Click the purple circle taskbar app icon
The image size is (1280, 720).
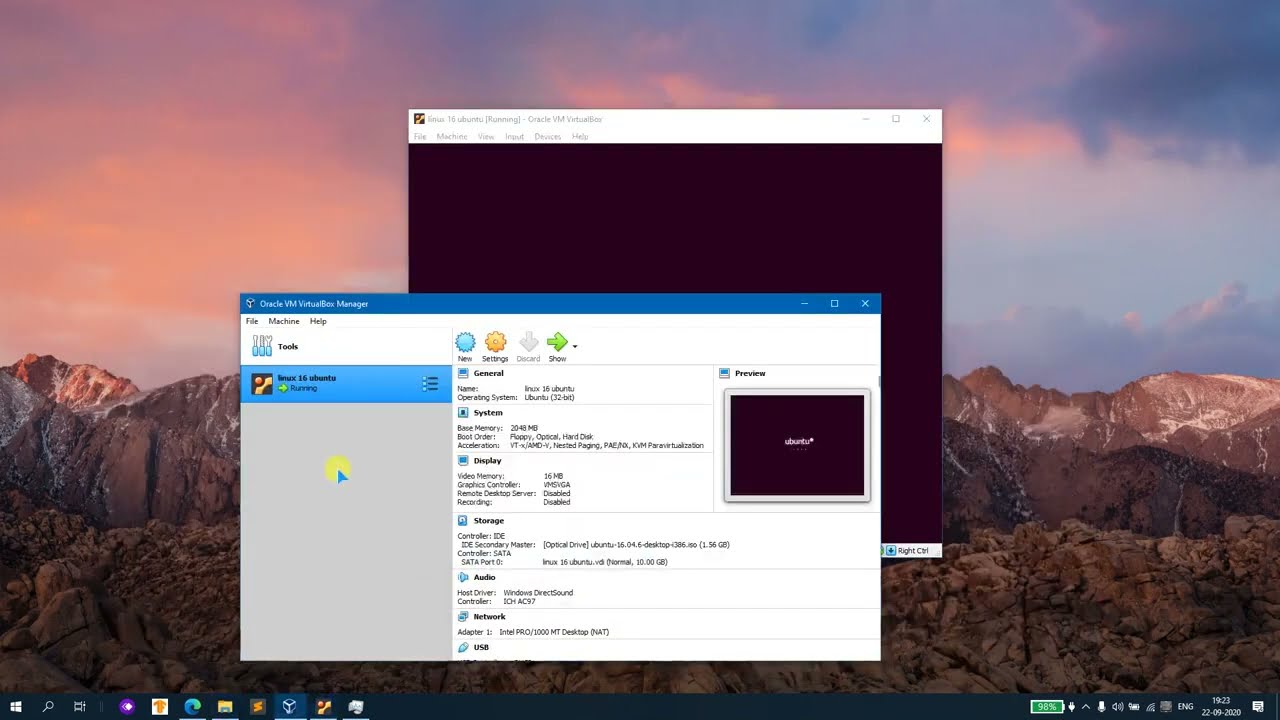(x=127, y=706)
